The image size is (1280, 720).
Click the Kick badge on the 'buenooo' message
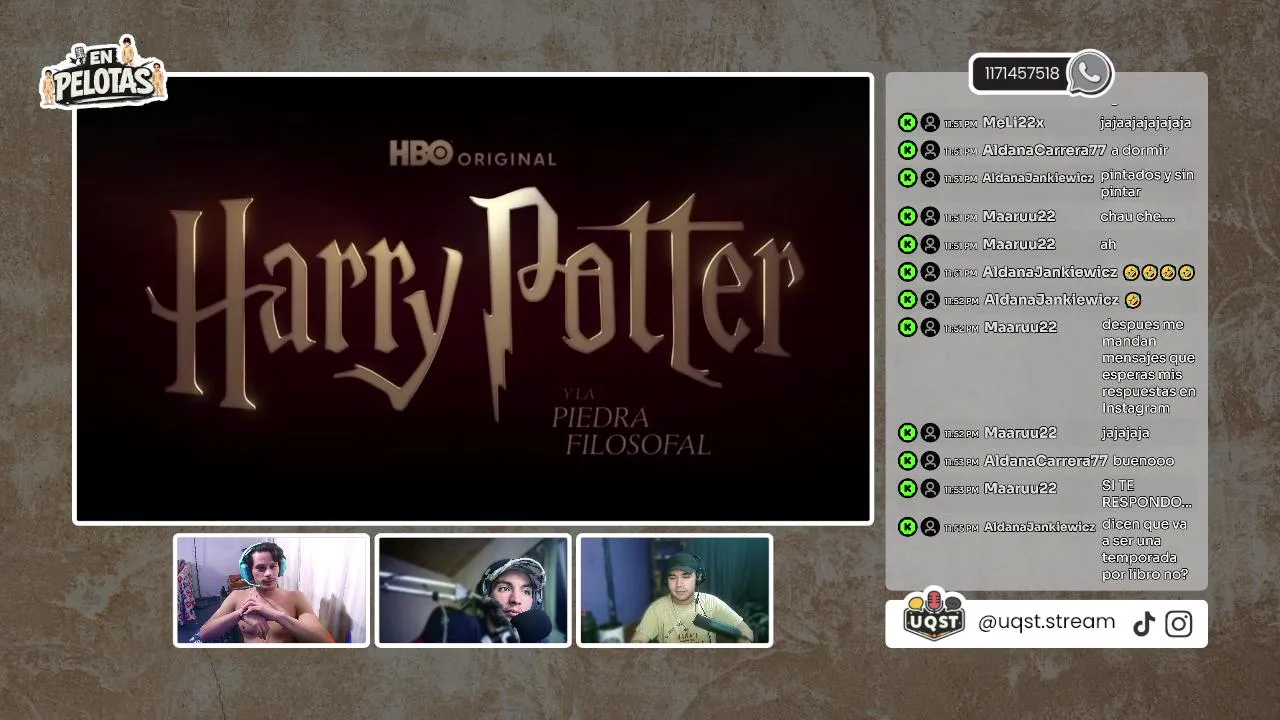907,461
